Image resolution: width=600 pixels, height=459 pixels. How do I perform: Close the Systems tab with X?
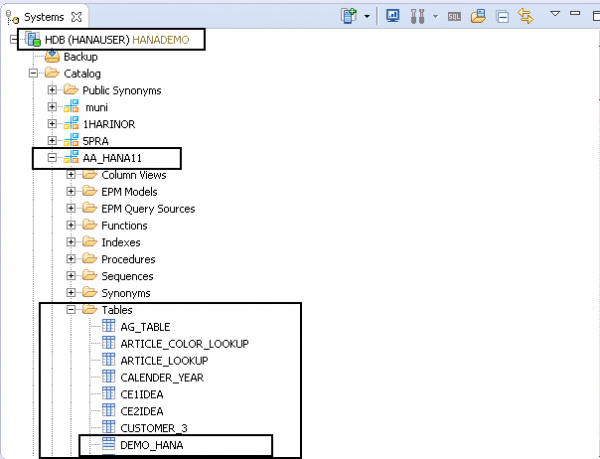77,17
